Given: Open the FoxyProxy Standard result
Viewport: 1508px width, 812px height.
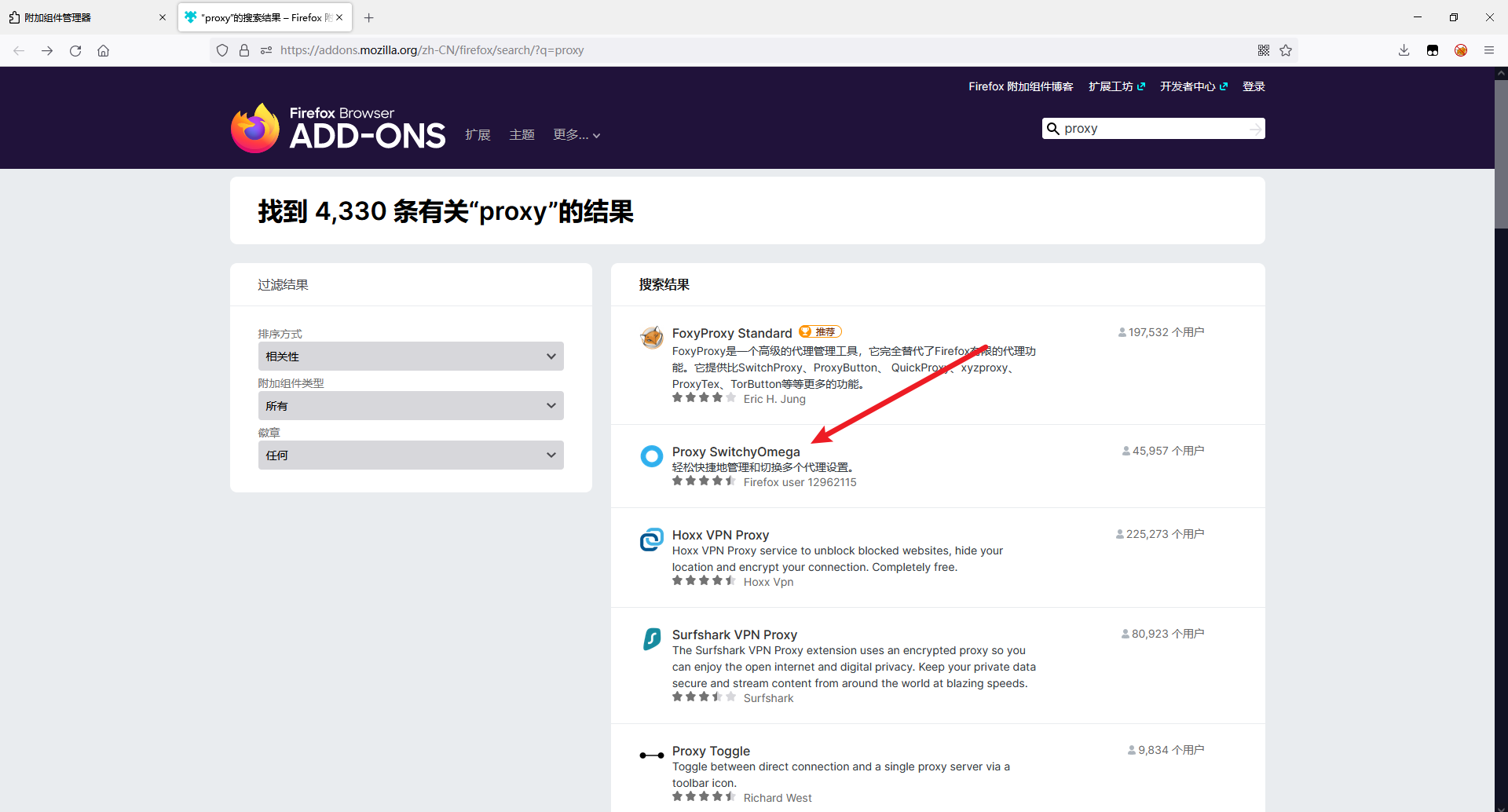Looking at the screenshot, I should click(732, 333).
